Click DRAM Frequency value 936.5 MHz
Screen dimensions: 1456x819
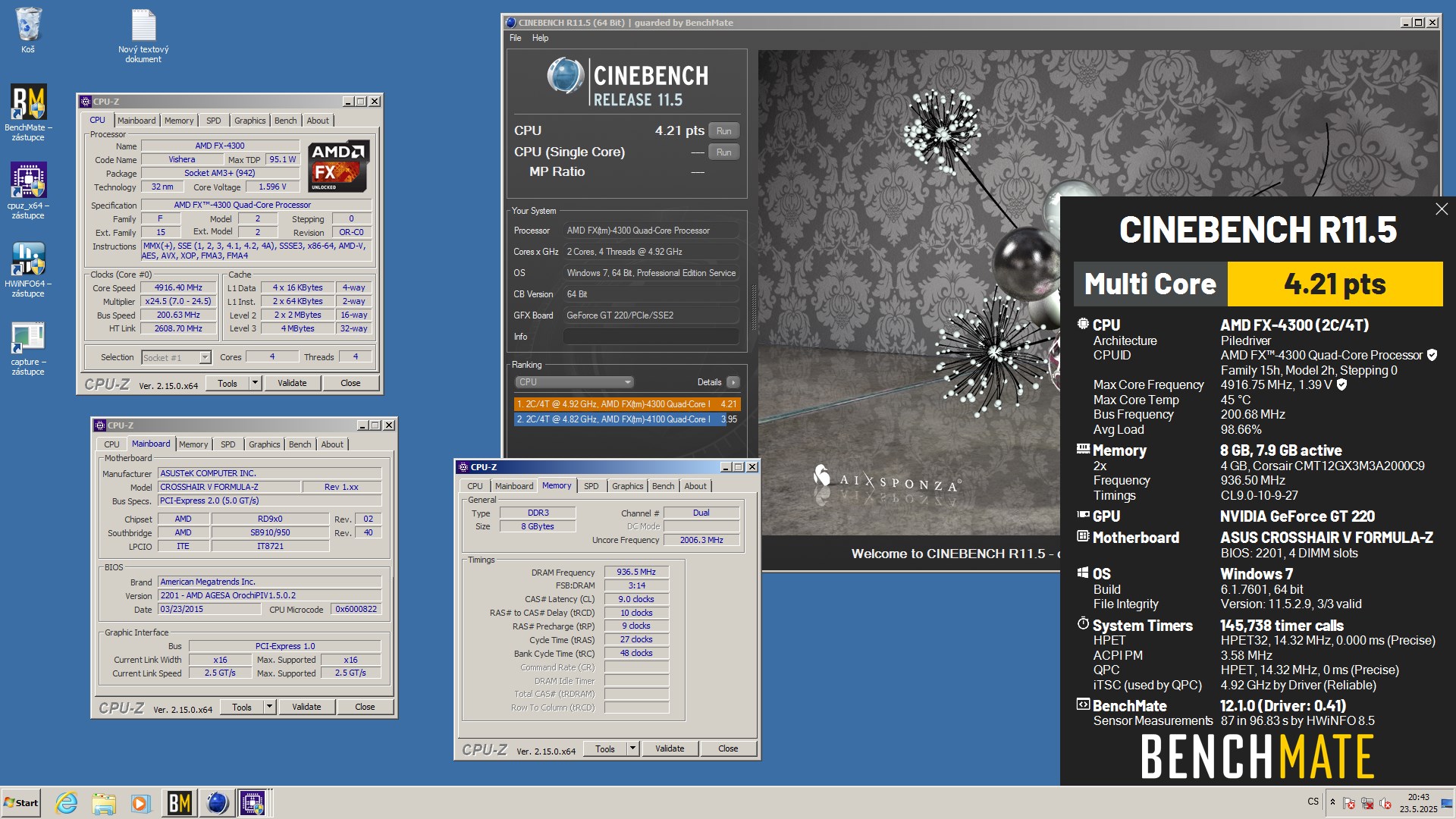pyautogui.click(x=636, y=573)
